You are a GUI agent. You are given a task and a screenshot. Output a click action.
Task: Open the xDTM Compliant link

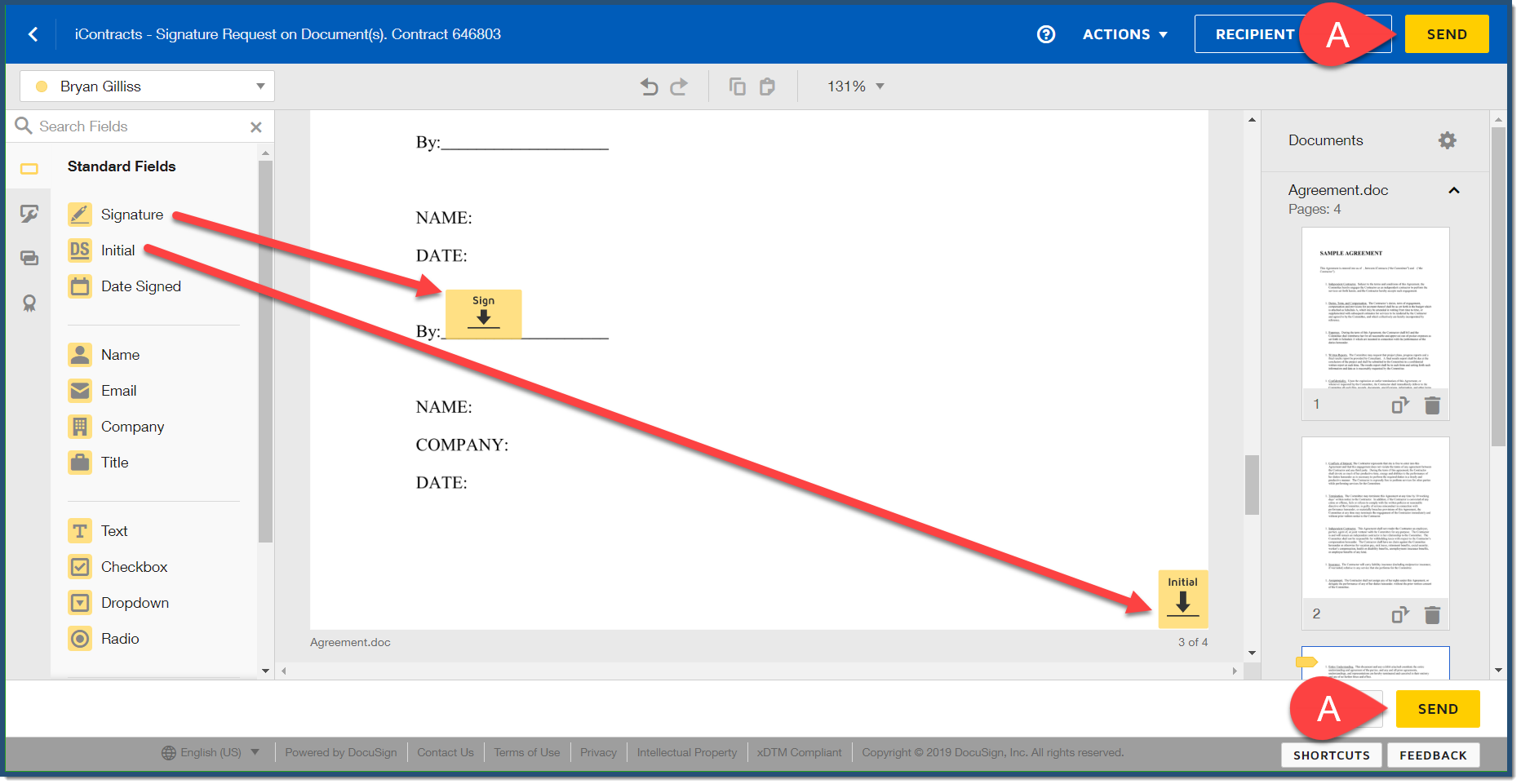(x=800, y=752)
